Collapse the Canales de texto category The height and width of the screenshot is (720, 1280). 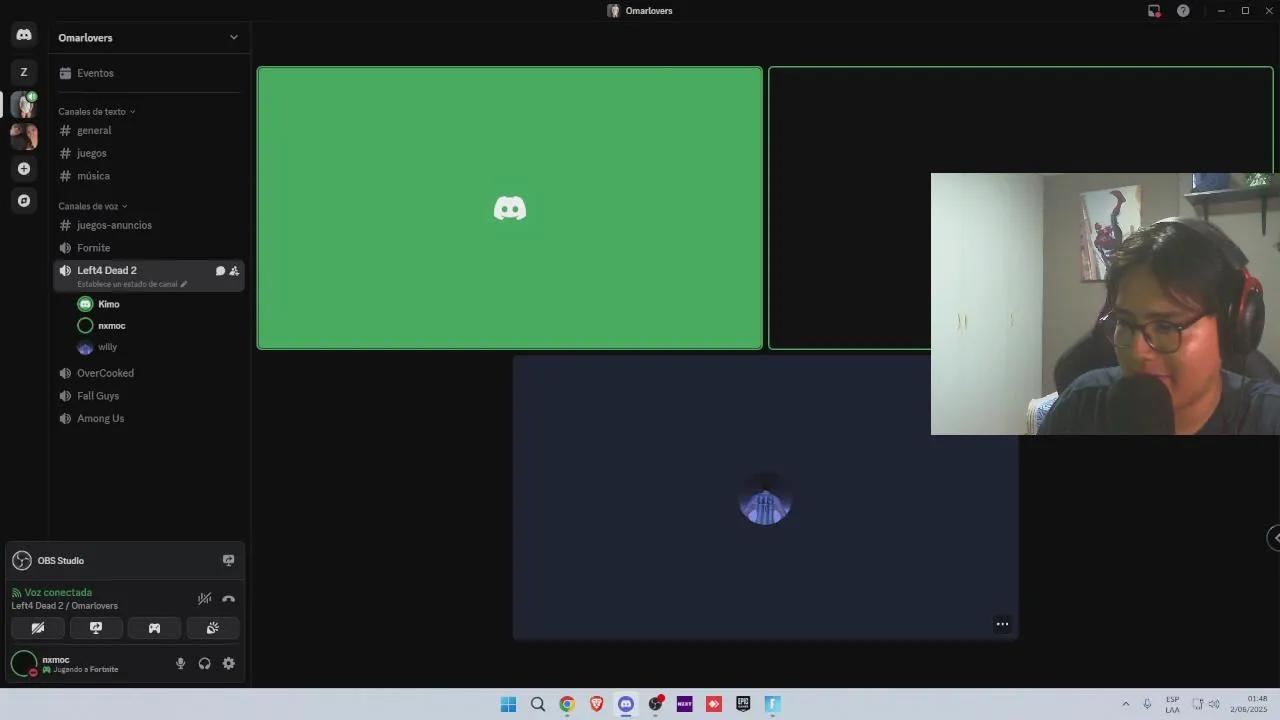pyautogui.click(x=96, y=112)
